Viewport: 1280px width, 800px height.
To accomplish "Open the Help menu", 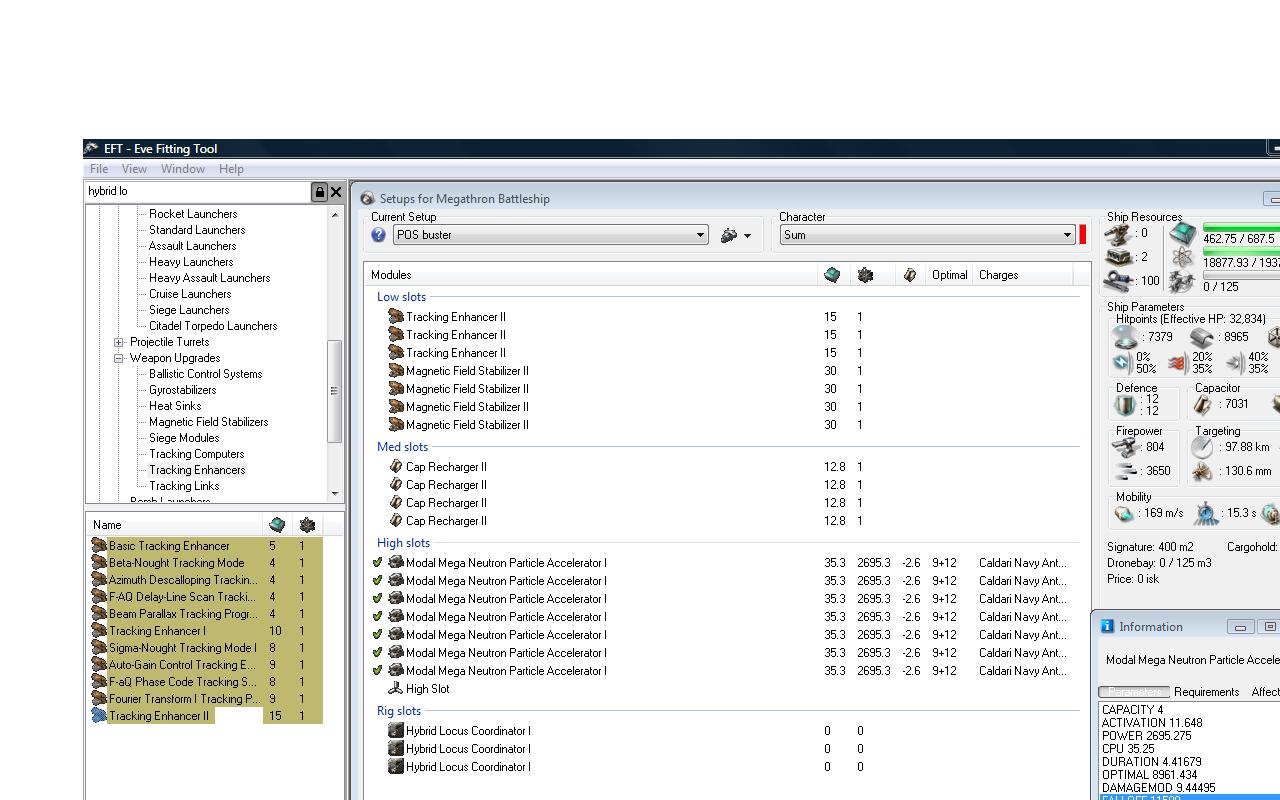I will pos(231,169).
